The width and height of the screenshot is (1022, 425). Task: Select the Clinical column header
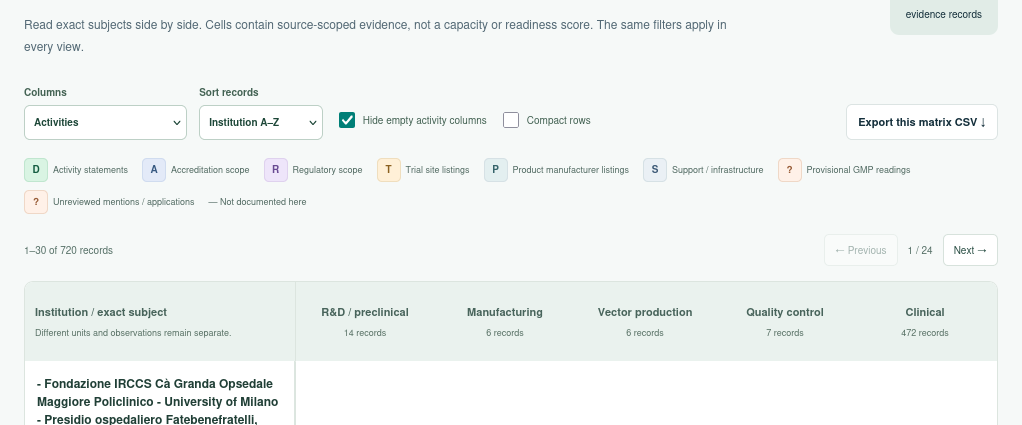pyautogui.click(x=924, y=312)
